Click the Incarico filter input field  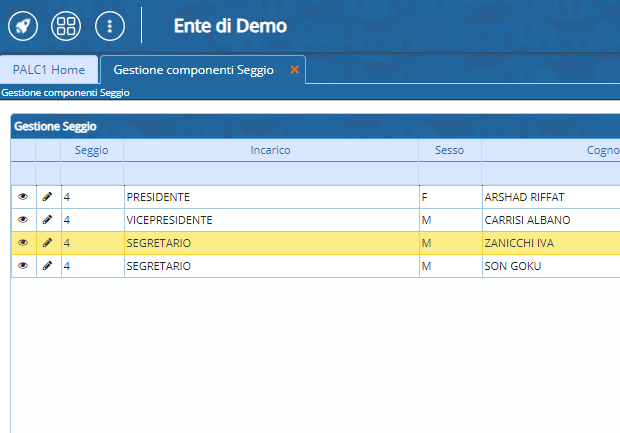(x=270, y=174)
